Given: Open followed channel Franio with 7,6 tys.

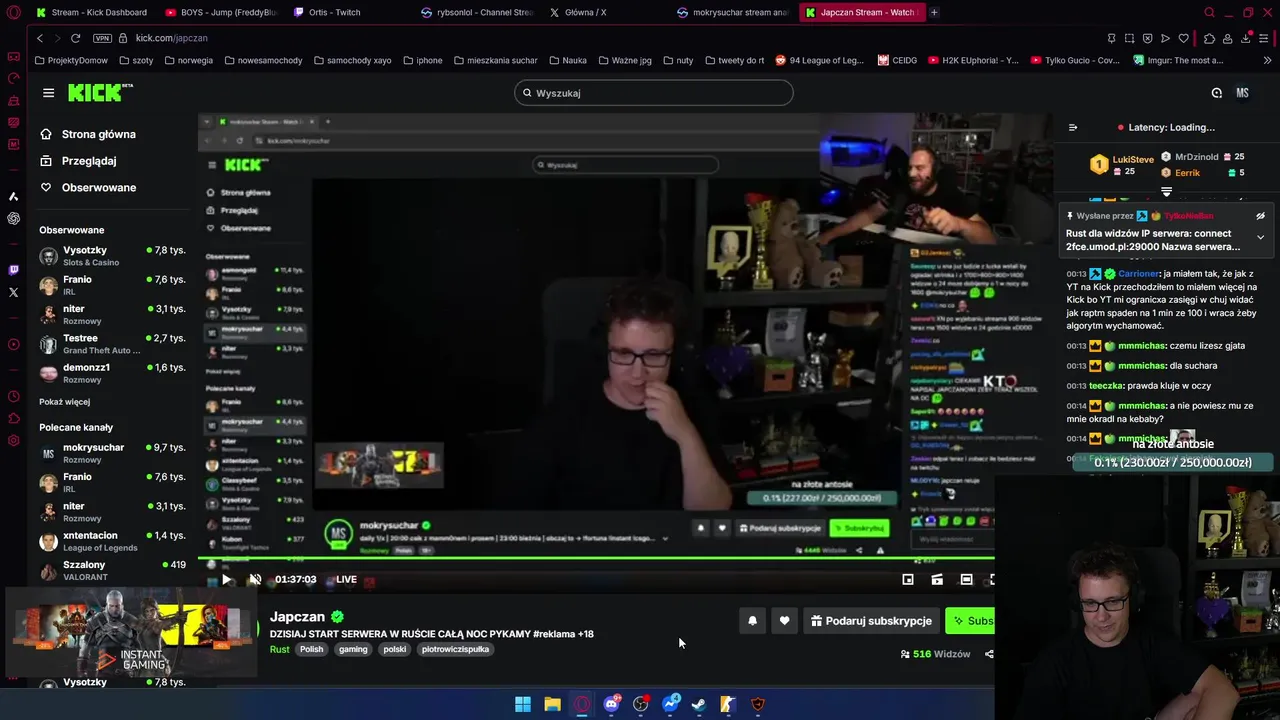Looking at the screenshot, I should point(112,285).
